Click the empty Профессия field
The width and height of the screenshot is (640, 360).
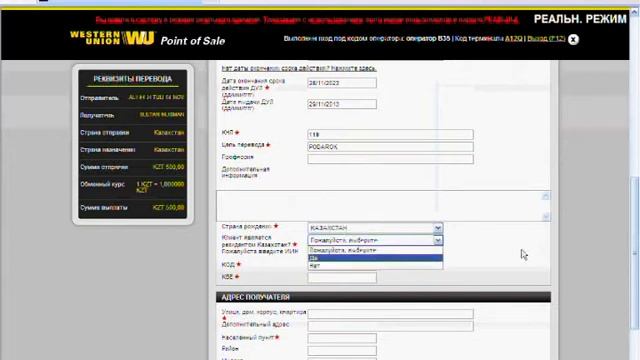(391, 159)
